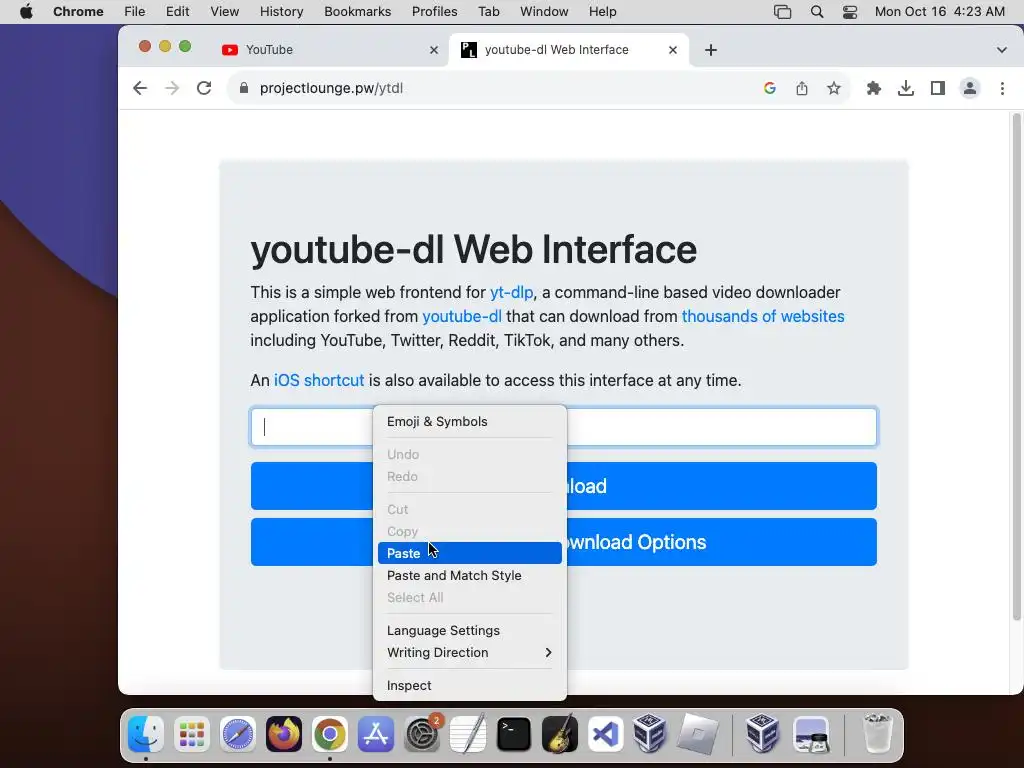This screenshot has height=768, width=1024.
Task: Open Visual Studio Code from the Dock
Action: click(x=605, y=734)
